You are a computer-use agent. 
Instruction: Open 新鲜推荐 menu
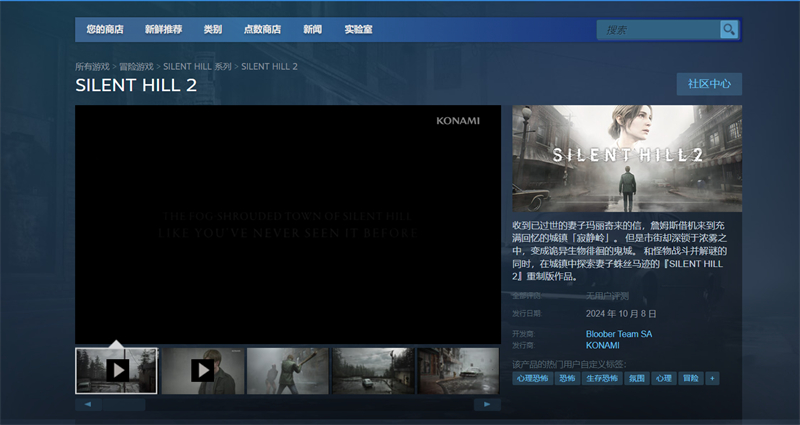164,30
